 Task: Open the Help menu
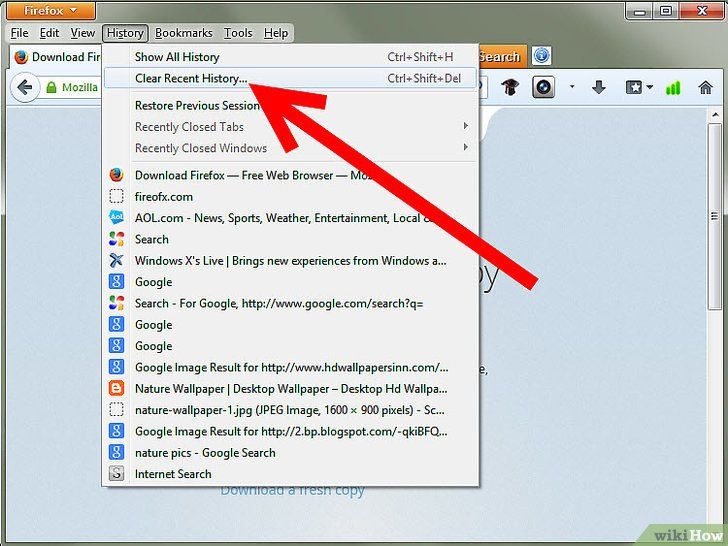(x=276, y=33)
